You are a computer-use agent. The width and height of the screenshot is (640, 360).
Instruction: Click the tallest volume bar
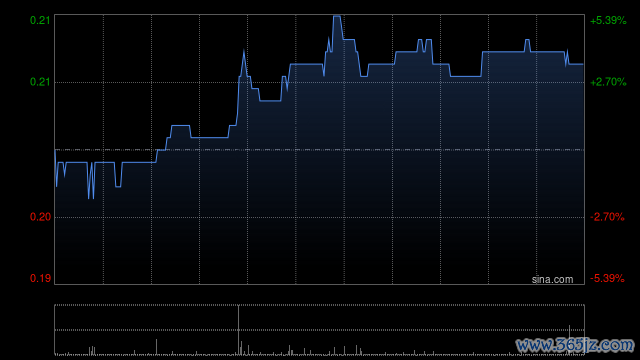[x=238, y=329]
